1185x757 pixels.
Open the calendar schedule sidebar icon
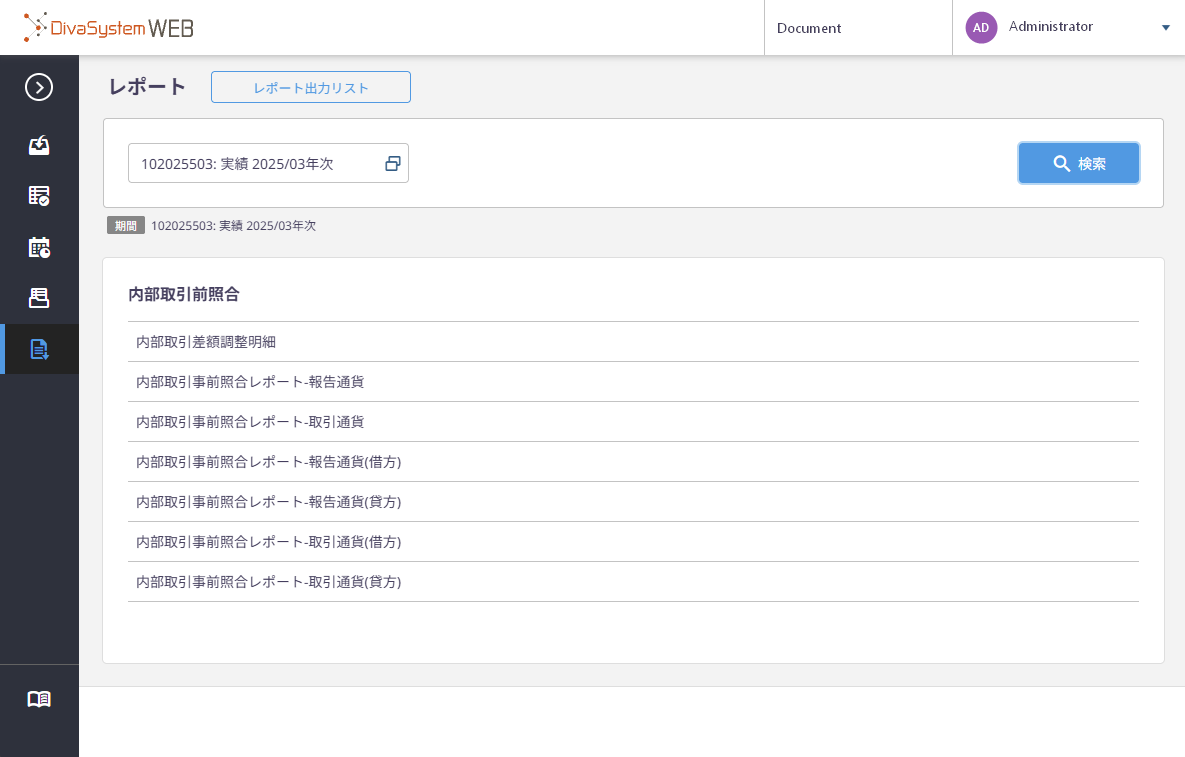pyautogui.click(x=39, y=247)
